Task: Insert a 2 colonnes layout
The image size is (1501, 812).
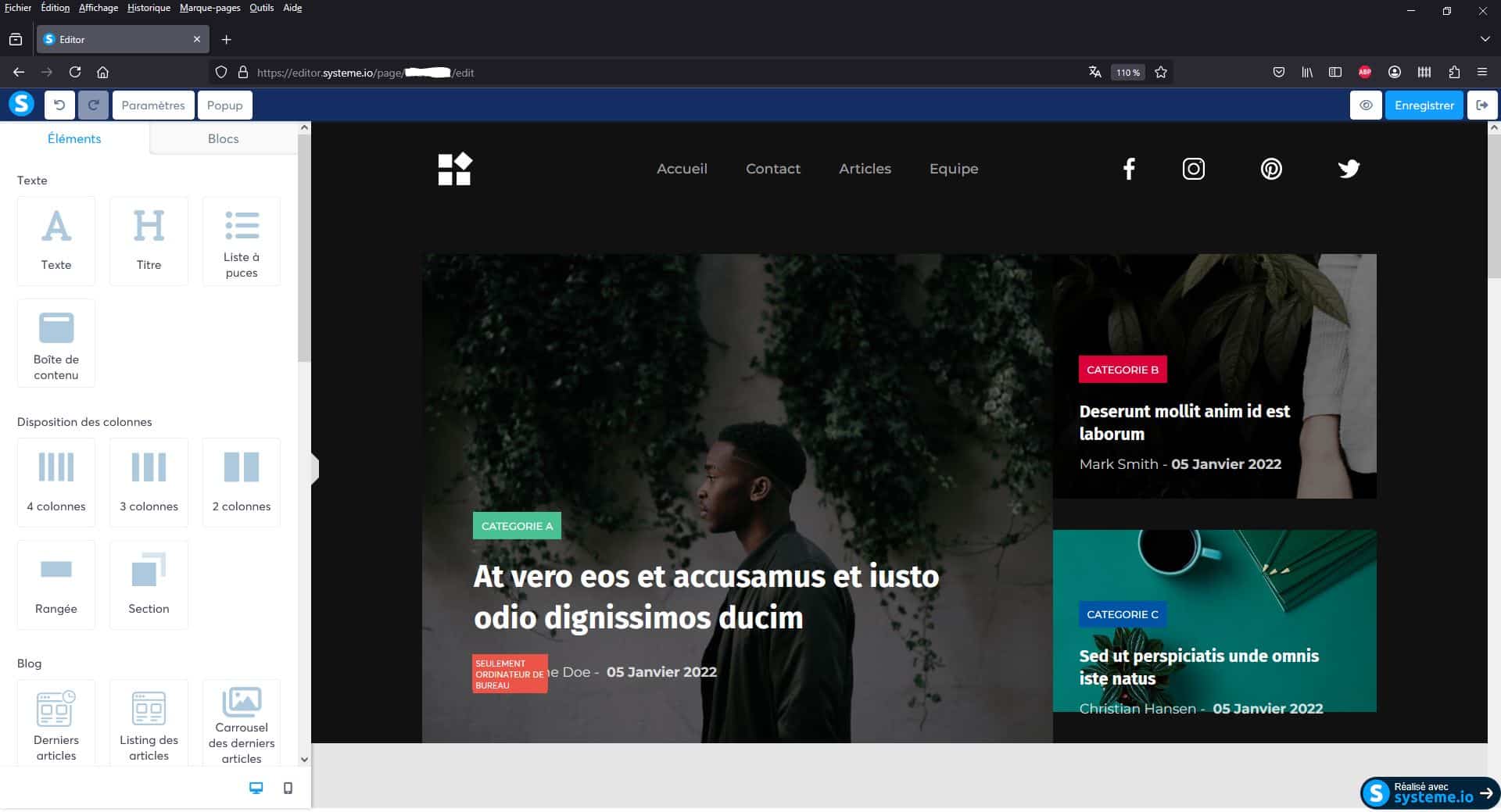Action: click(x=242, y=482)
